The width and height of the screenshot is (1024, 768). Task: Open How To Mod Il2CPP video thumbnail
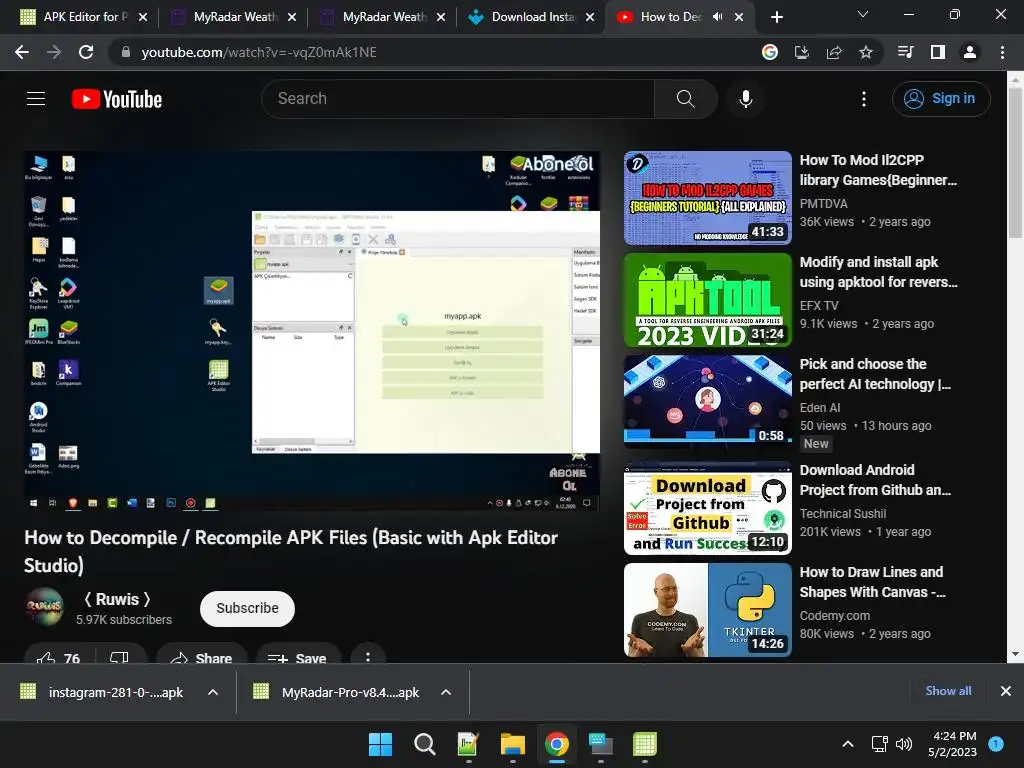pyautogui.click(x=708, y=198)
